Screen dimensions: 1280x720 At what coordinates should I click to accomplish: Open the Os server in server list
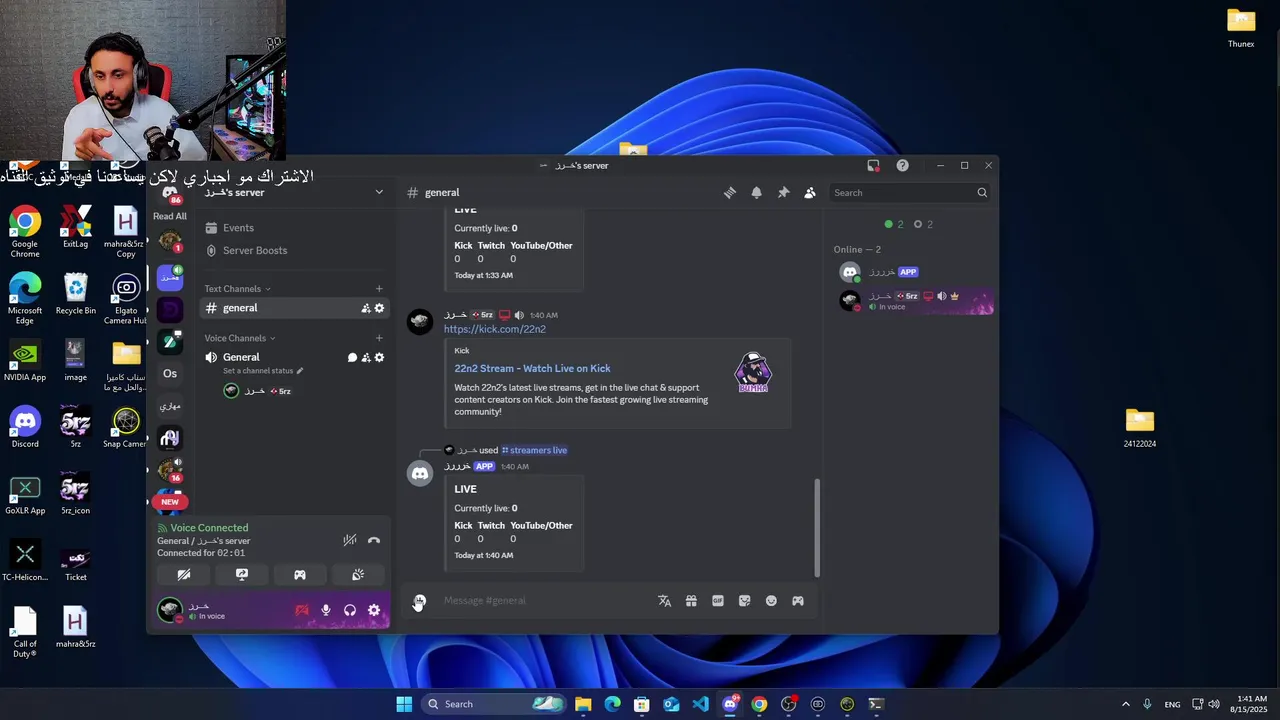click(x=170, y=374)
